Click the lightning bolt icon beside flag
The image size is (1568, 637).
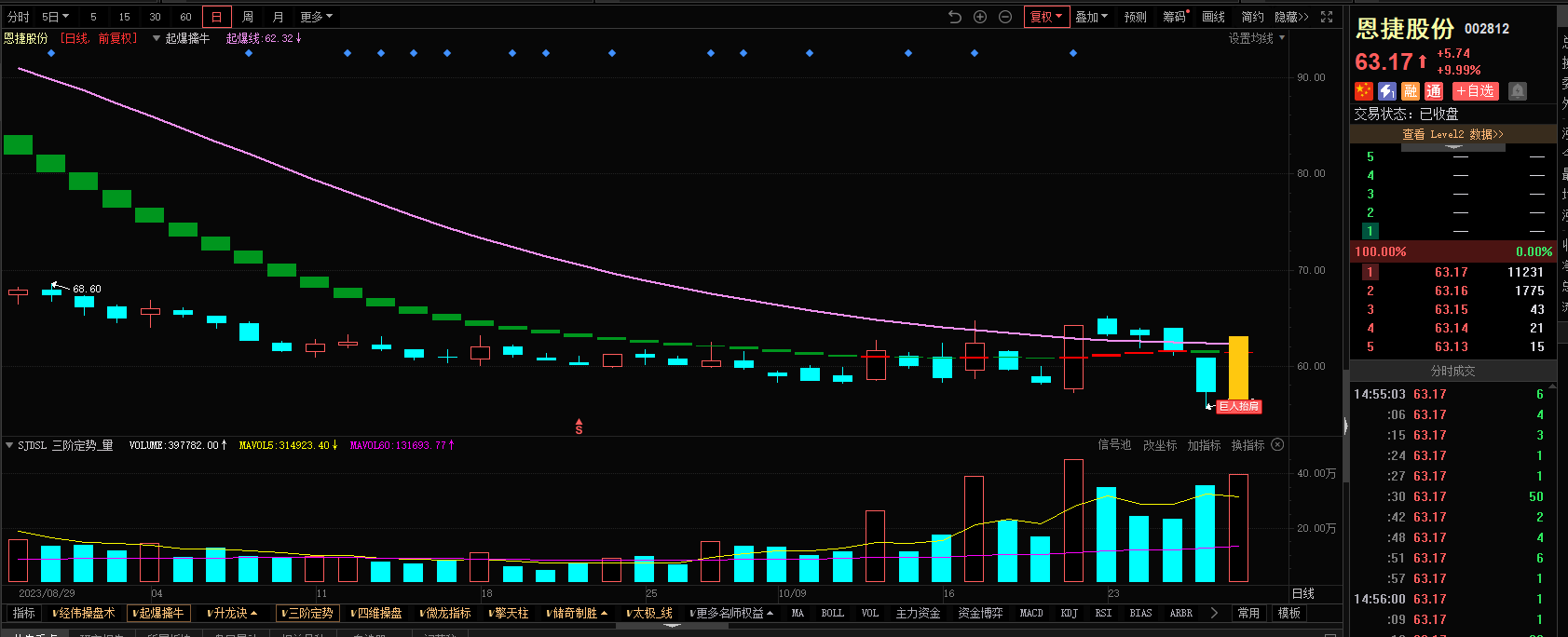point(1387,90)
